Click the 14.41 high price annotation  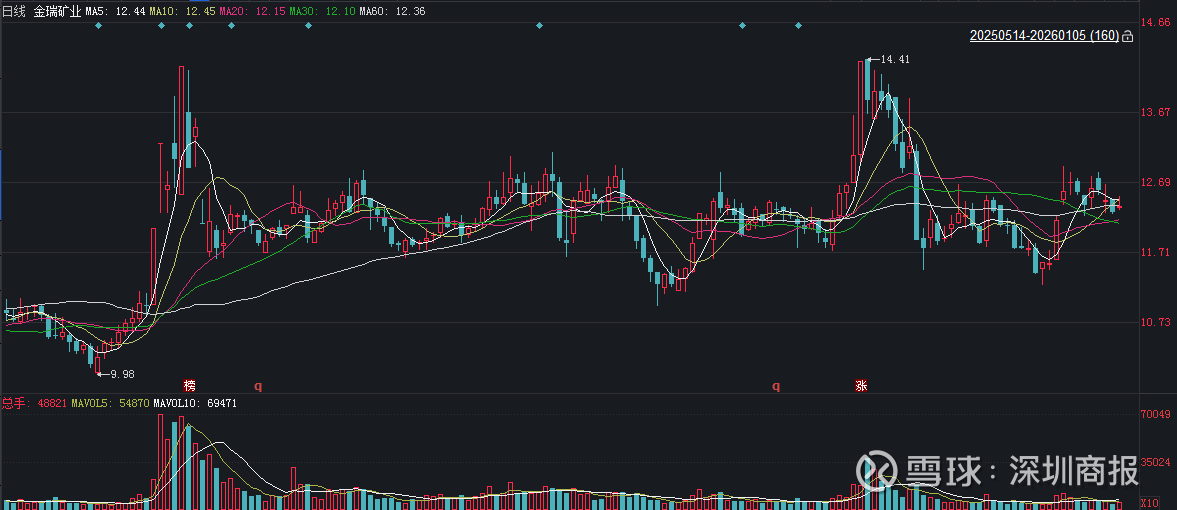(x=894, y=60)
